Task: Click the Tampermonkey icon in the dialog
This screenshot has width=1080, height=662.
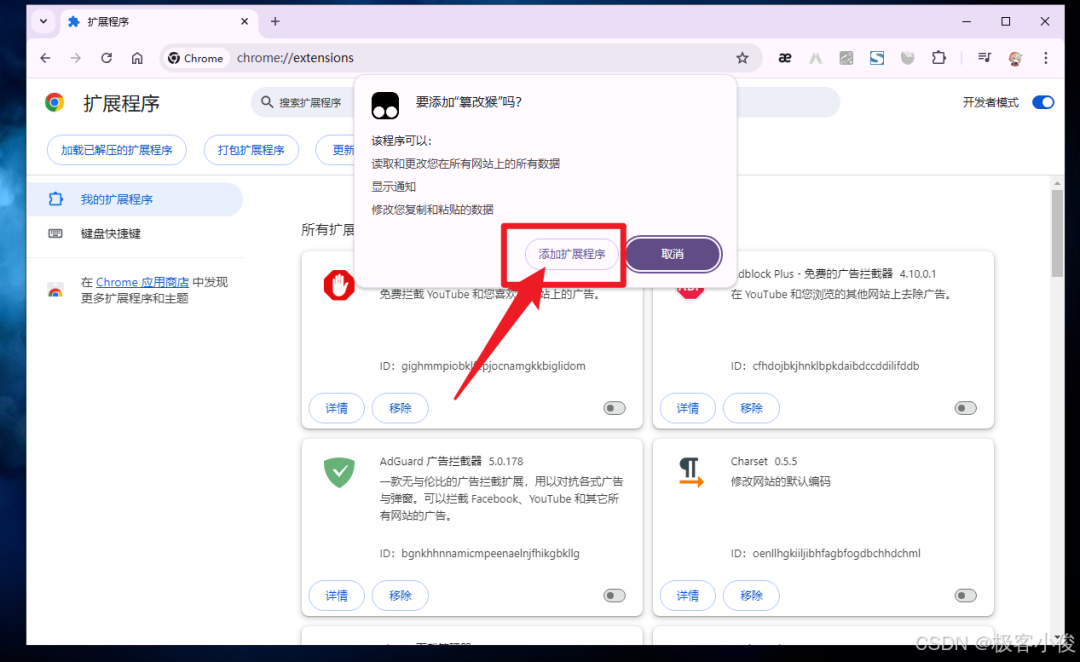Action: (x=385, y=105)
